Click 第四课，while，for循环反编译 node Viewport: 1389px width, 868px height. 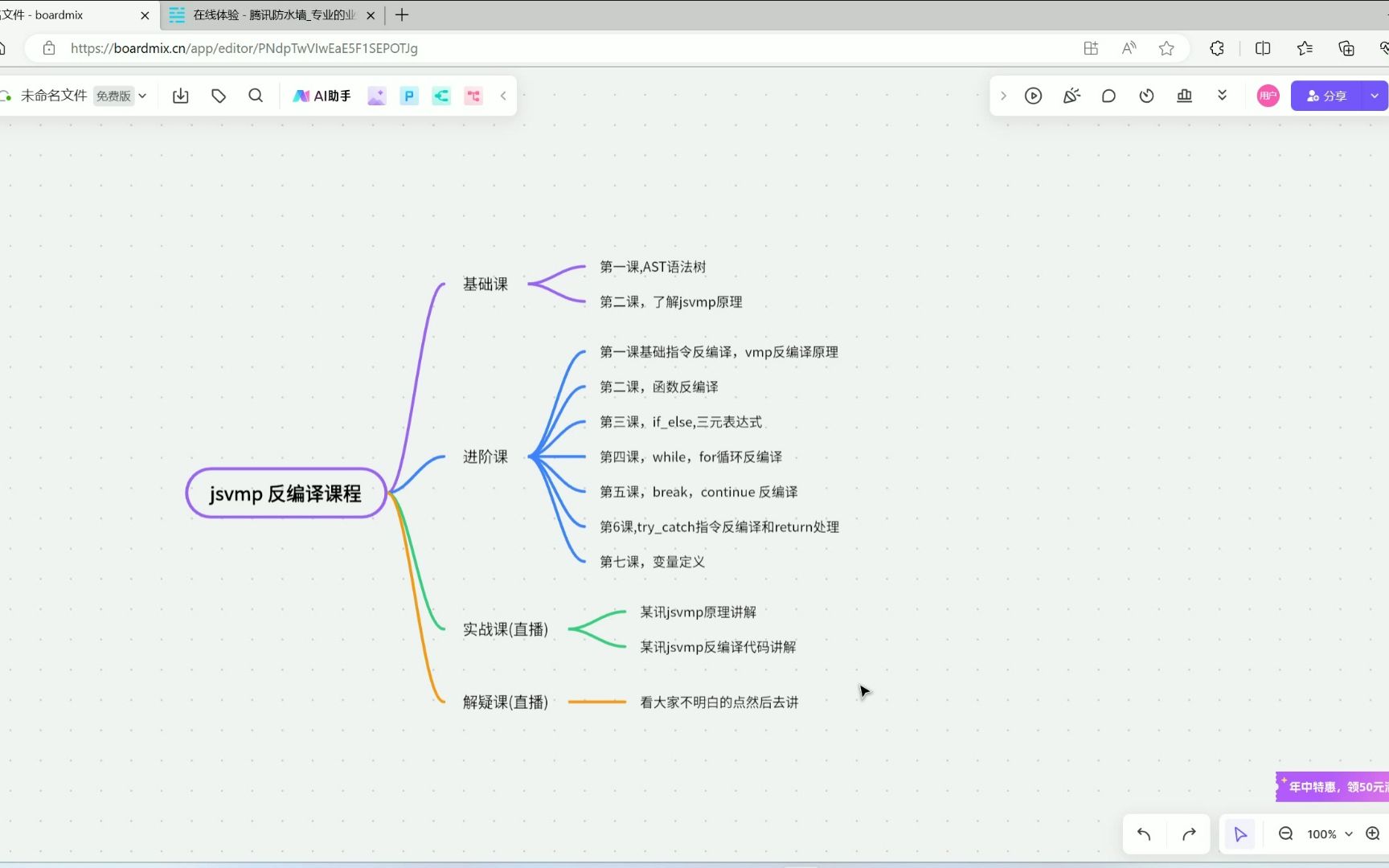pyautogui.click(x=691, y=457)
